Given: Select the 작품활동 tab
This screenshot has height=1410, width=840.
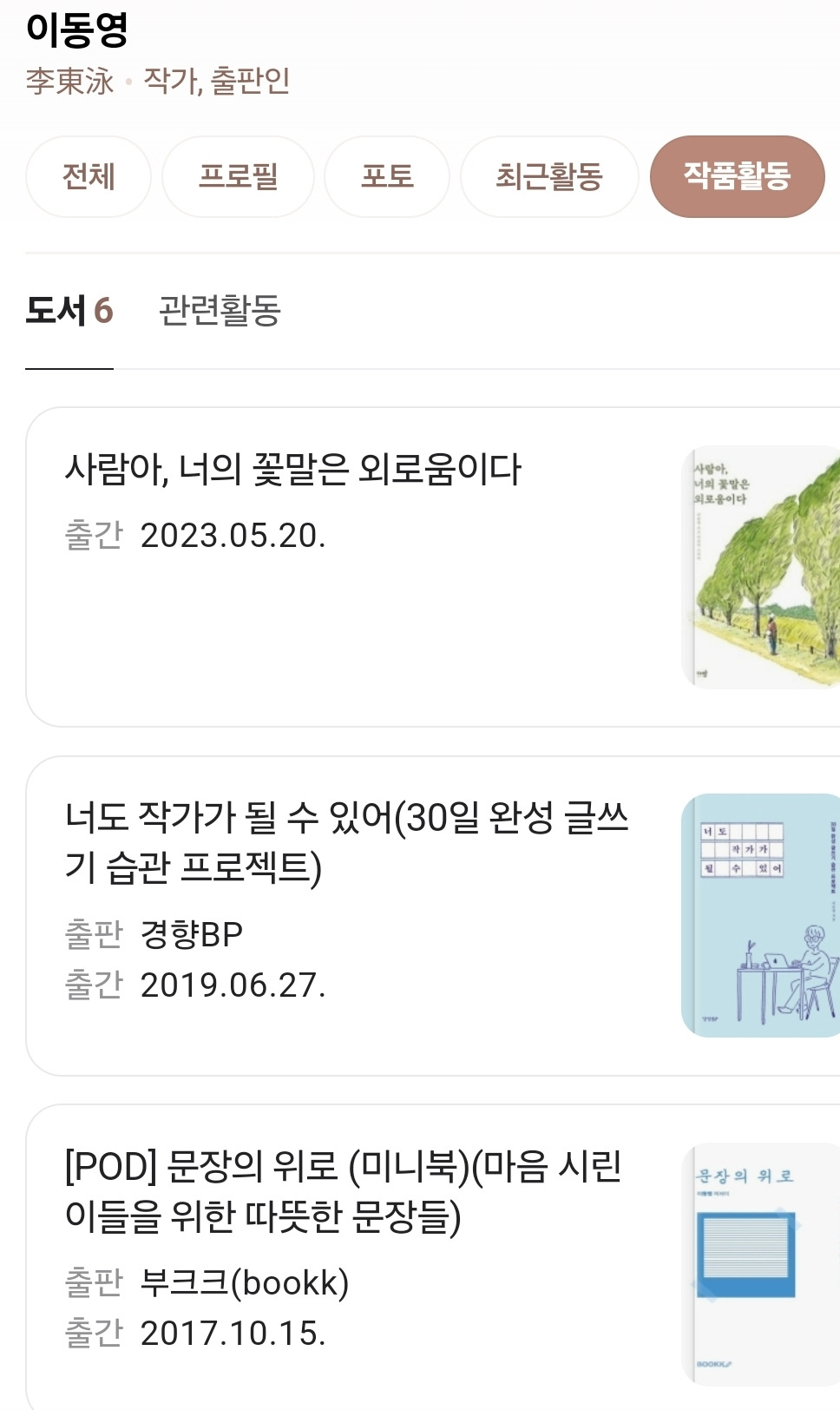Looking at the screenshot, I should point(737,176).
